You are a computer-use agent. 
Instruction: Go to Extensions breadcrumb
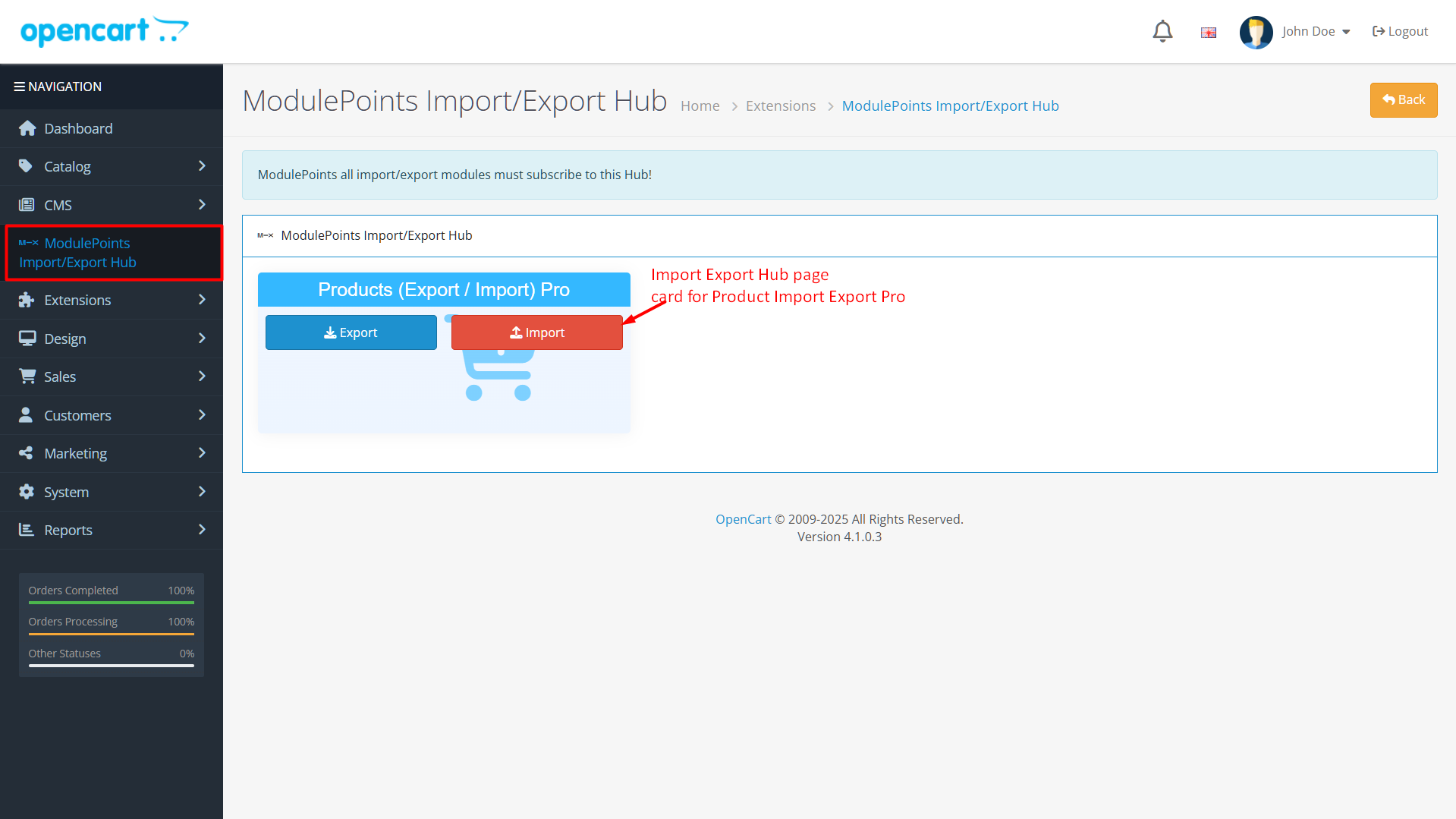781,106
